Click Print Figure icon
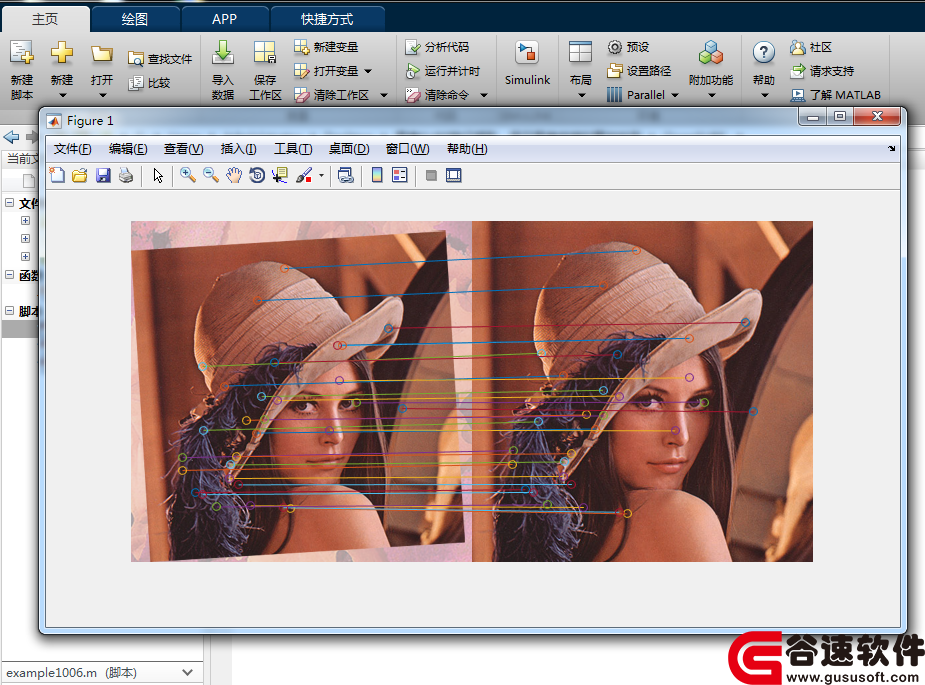This screenshot has height=685, width=925. pos(126,175)
